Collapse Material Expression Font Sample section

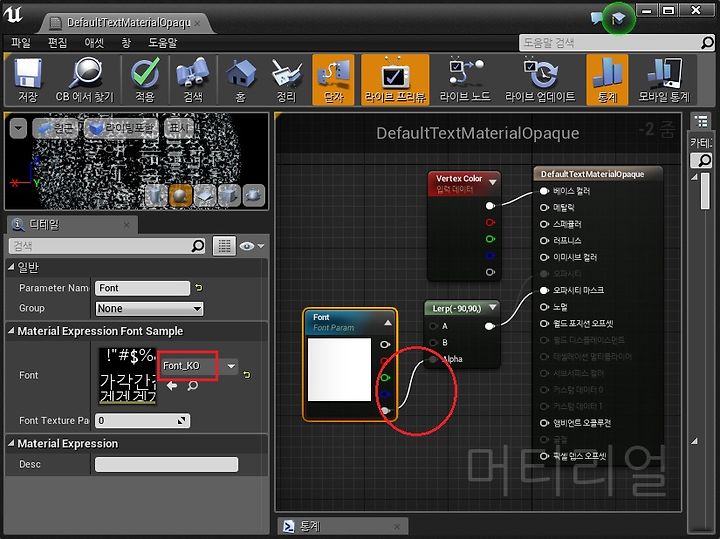point(11,331)
